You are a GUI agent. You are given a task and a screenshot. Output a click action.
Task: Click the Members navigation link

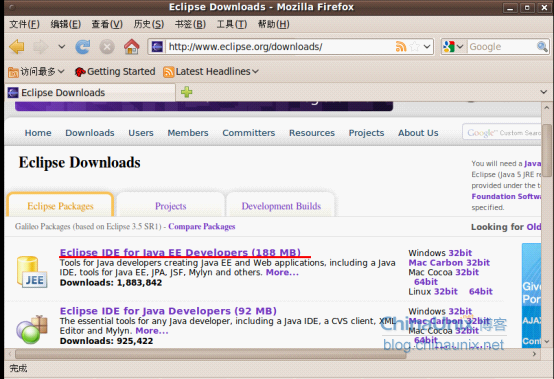click(x=188, y=133)
